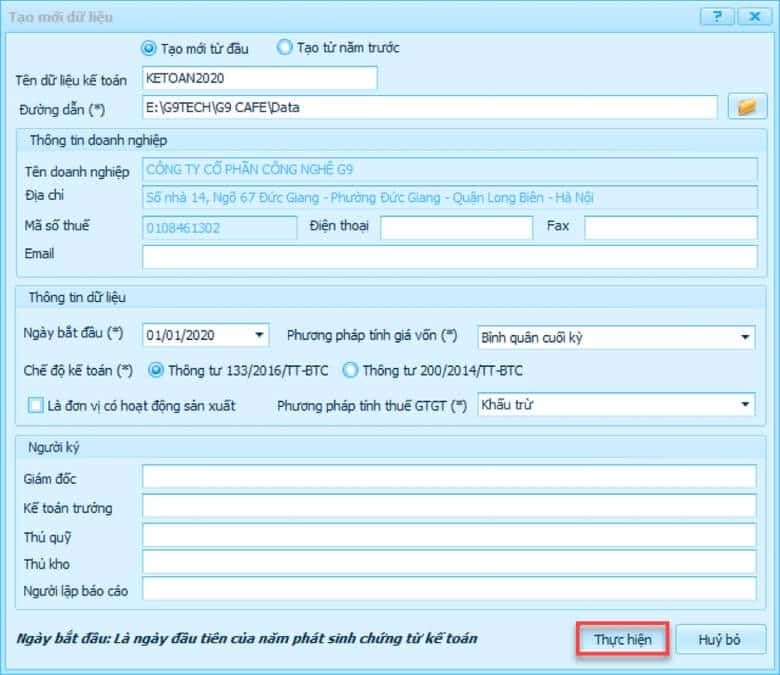Click the Tên doanh nghiệp field
The height and width of the screenshot is (675, 780).
point(450,170)
